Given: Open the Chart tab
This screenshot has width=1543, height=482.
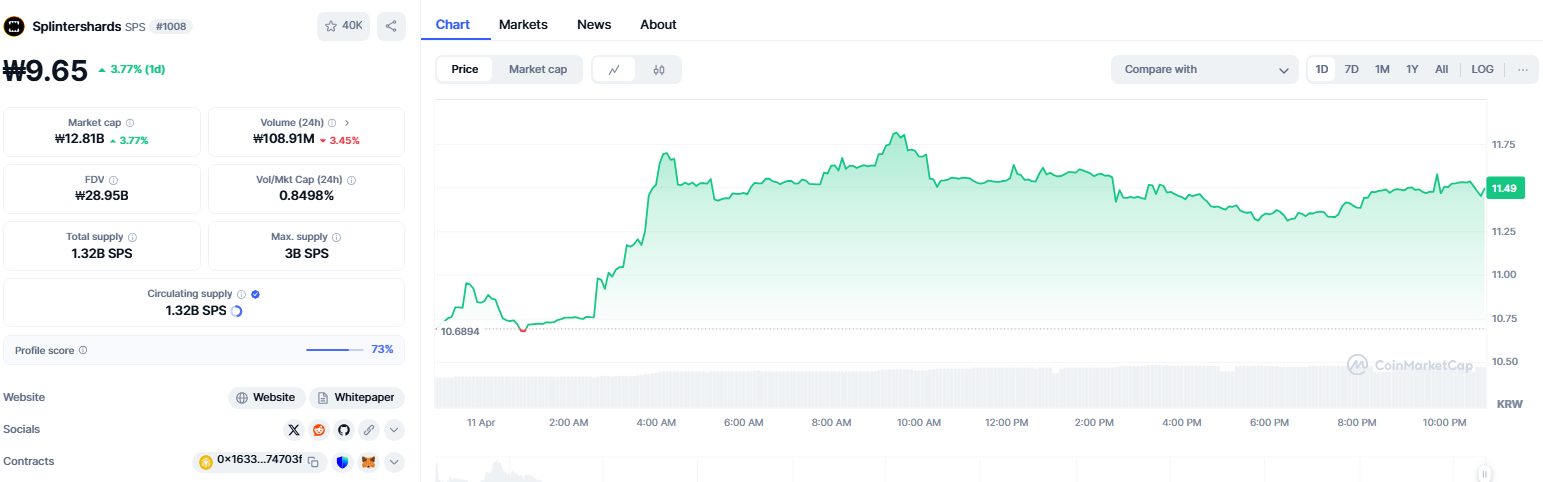Looking at the screenshot, I should (x=453, y=24).
